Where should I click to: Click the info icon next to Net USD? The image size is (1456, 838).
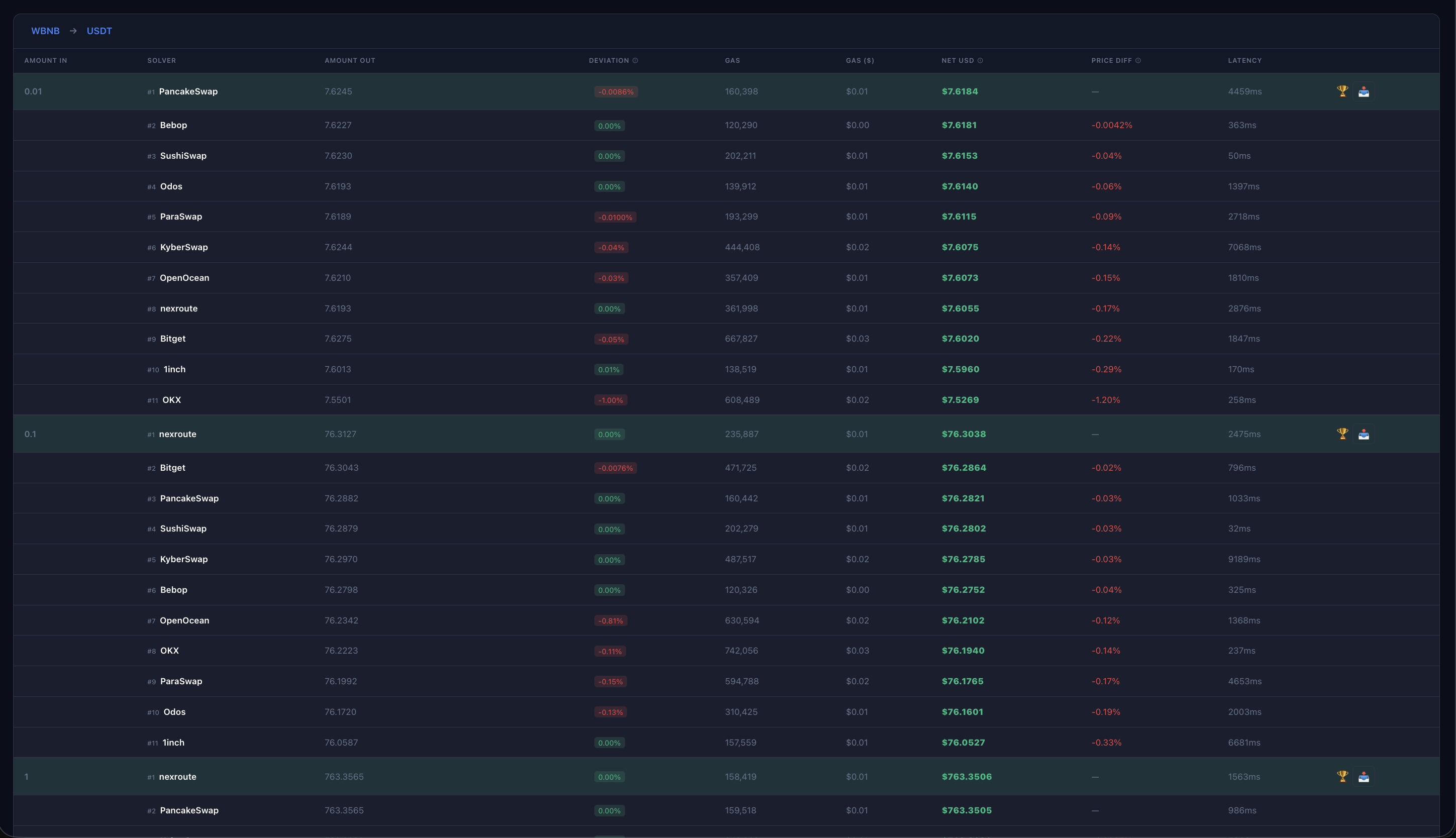[980, 60]
